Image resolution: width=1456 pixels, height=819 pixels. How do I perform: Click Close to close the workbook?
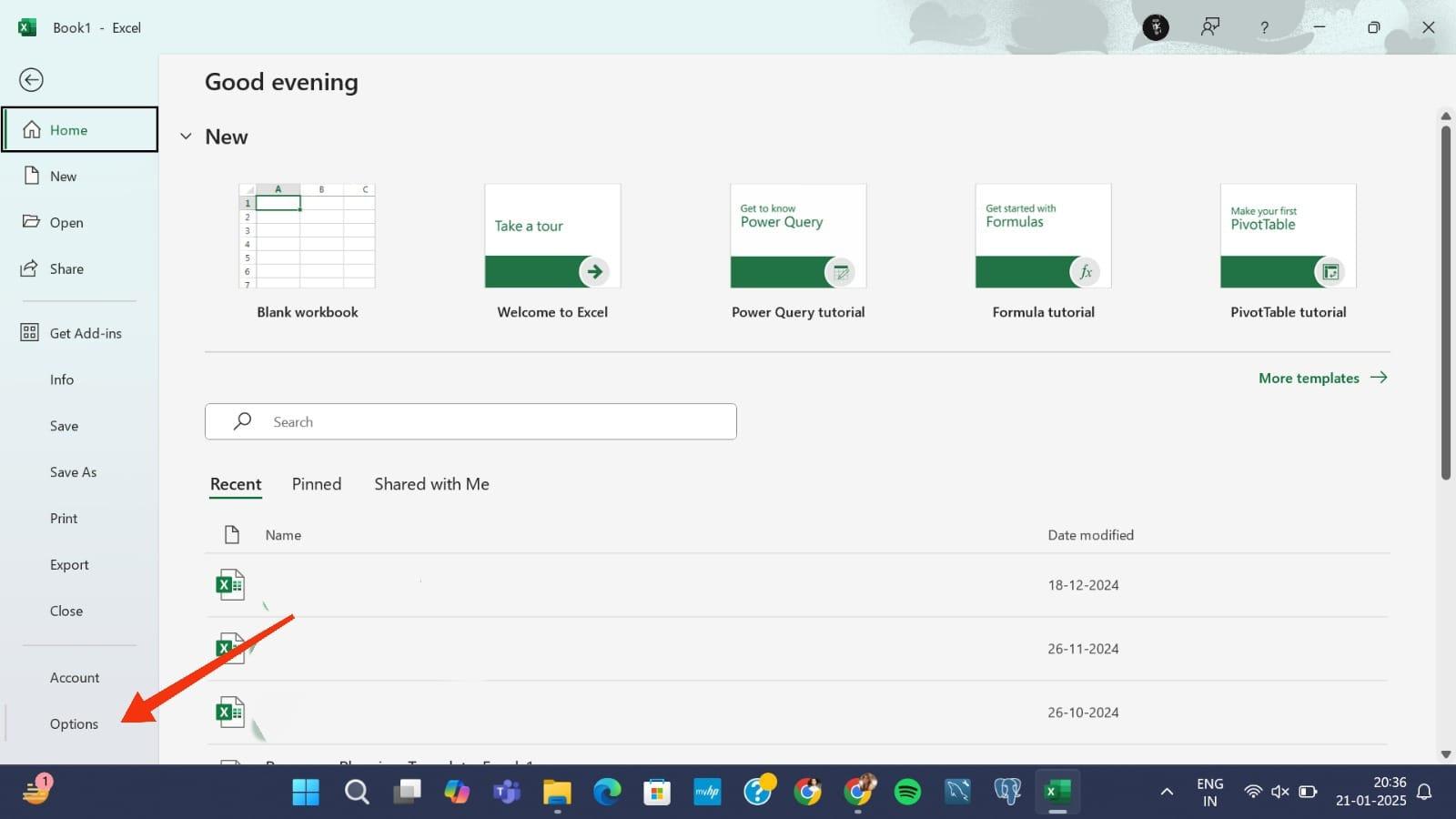80,612
